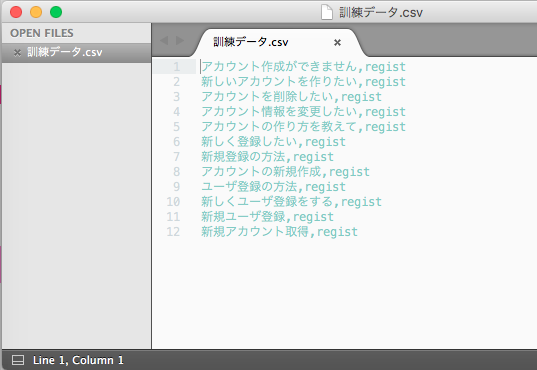The image size is (537, 370).
Task: Click the forward navigation arrow in tab bar
Action: pyautogui.click(x=180, y=40)
